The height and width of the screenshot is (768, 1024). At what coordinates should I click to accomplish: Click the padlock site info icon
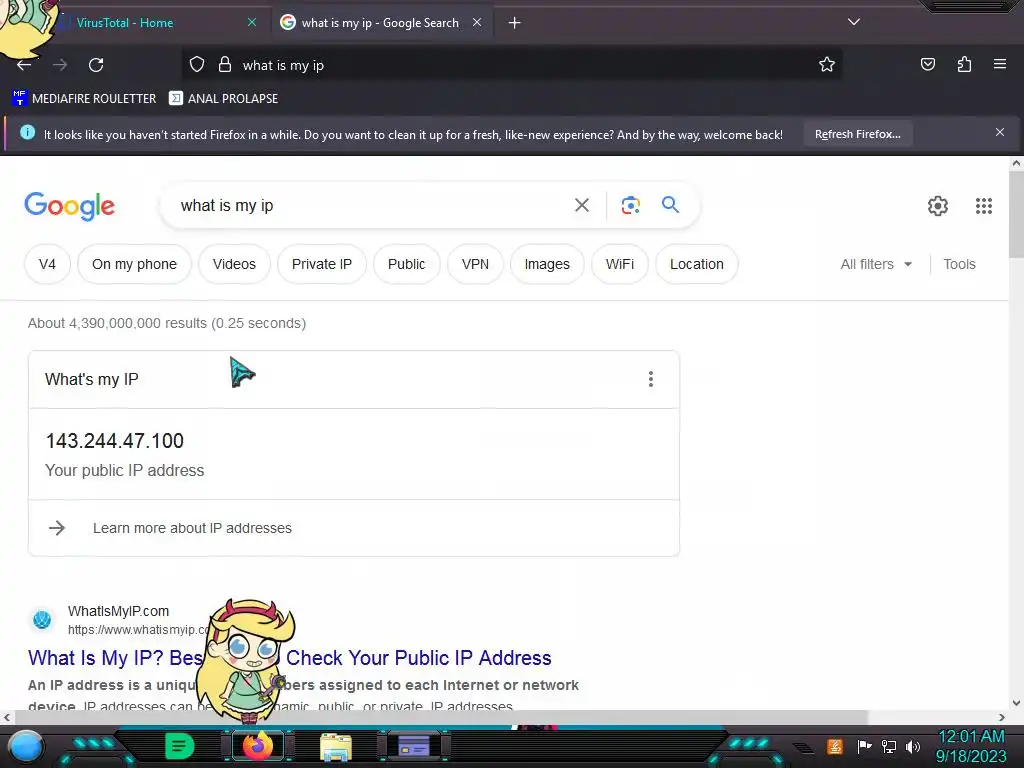225,65
